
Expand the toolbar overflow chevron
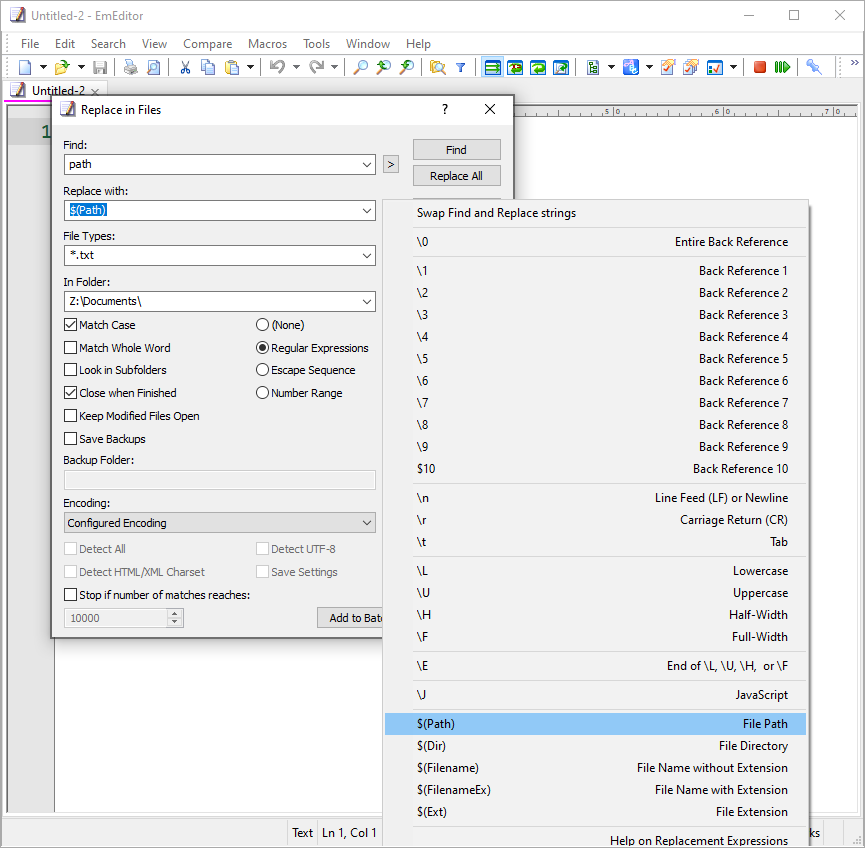pyautogui.click(x=855, y=62)
